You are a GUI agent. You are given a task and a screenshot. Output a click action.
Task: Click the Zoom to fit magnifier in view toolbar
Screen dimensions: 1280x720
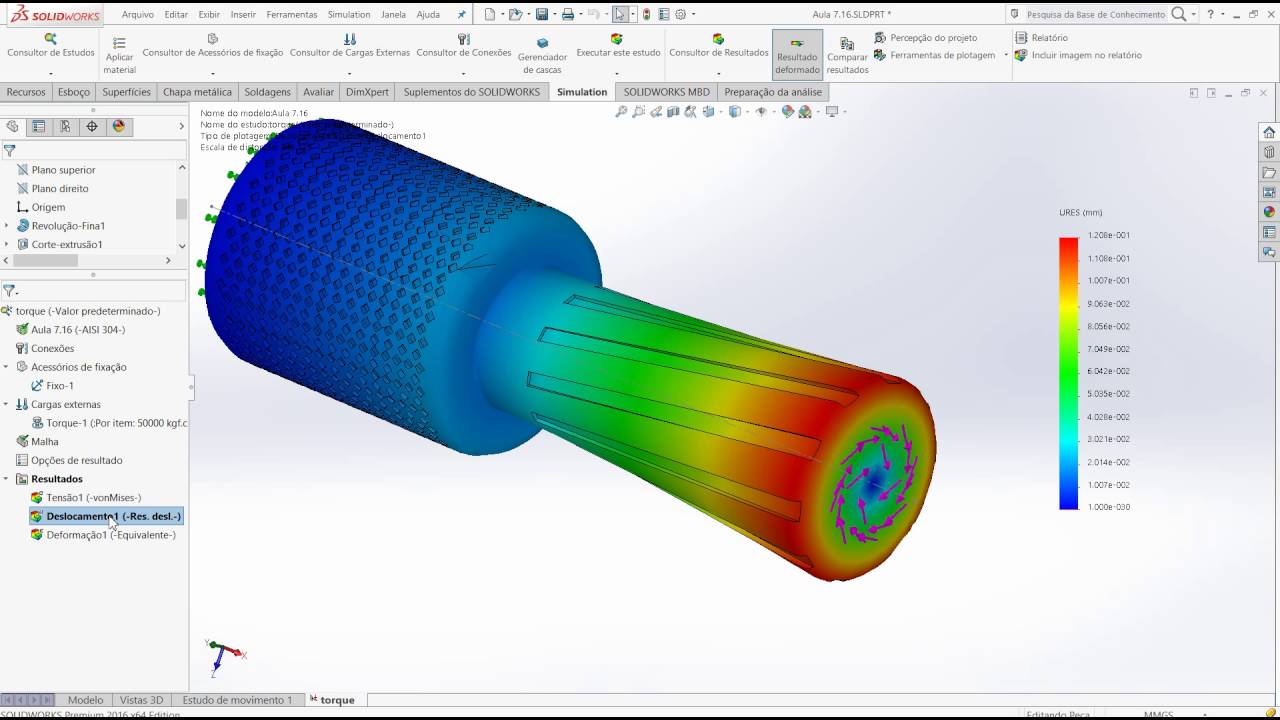(x=621, y=112)
